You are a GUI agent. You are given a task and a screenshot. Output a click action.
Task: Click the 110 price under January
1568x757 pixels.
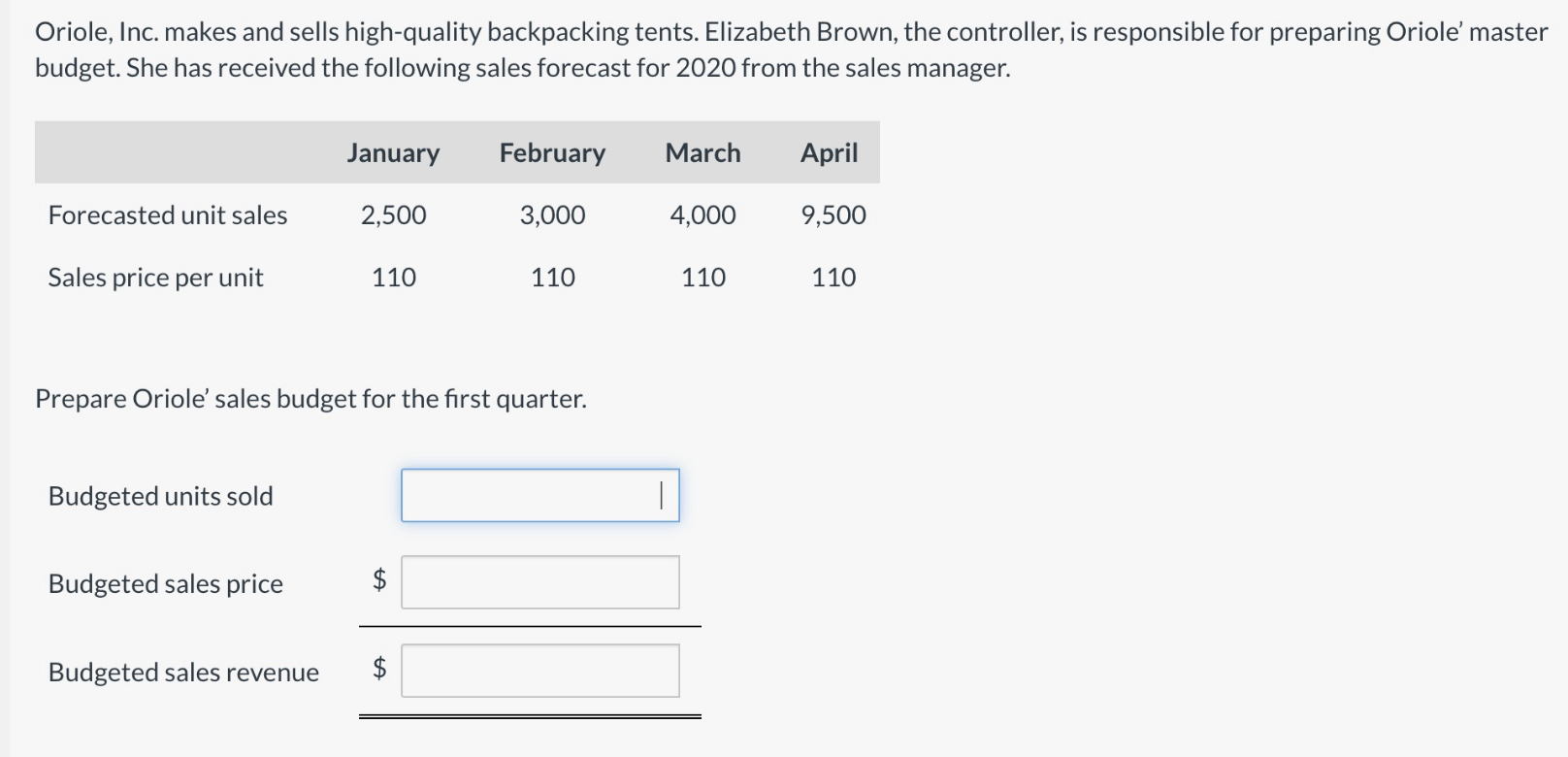coord(393,278)
